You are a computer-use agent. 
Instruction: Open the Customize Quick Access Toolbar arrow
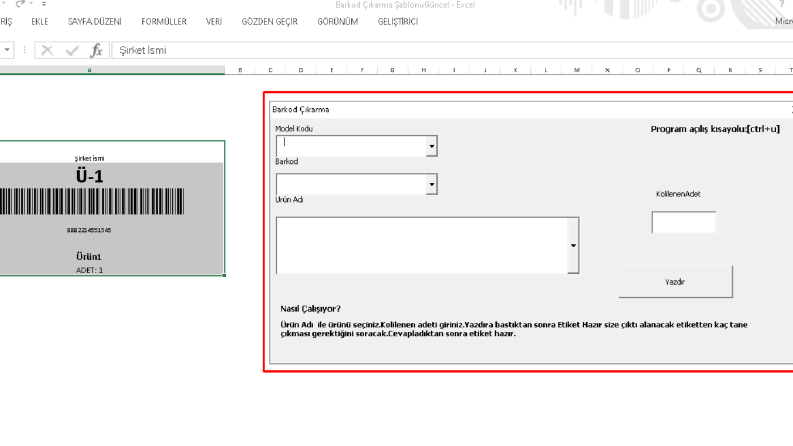point(43,4)
